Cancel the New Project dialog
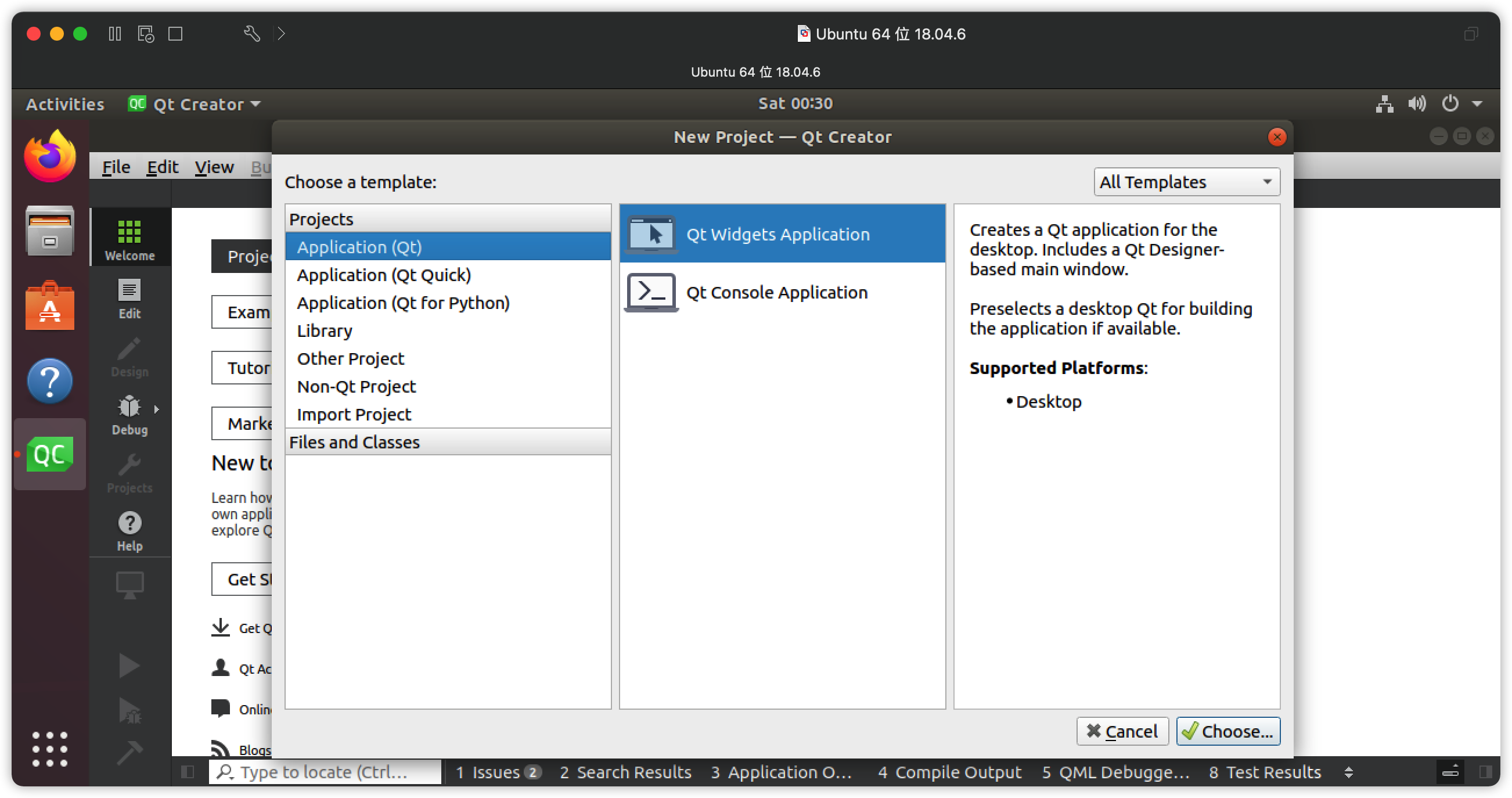This screenshot has height=798, width=1512. [x=1122, y=731]
